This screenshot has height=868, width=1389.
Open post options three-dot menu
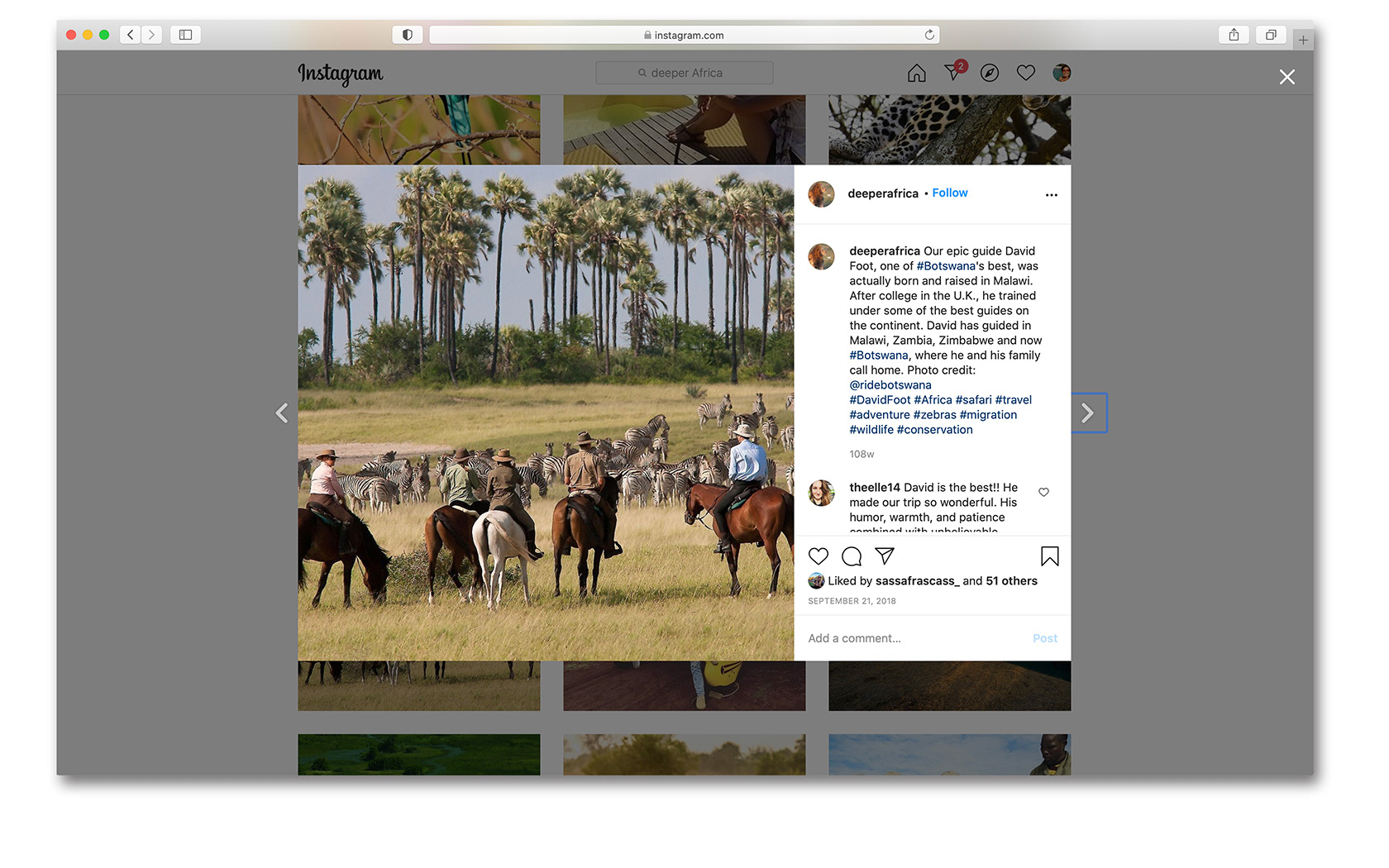pyautogui.click(x=1052, y=195)
